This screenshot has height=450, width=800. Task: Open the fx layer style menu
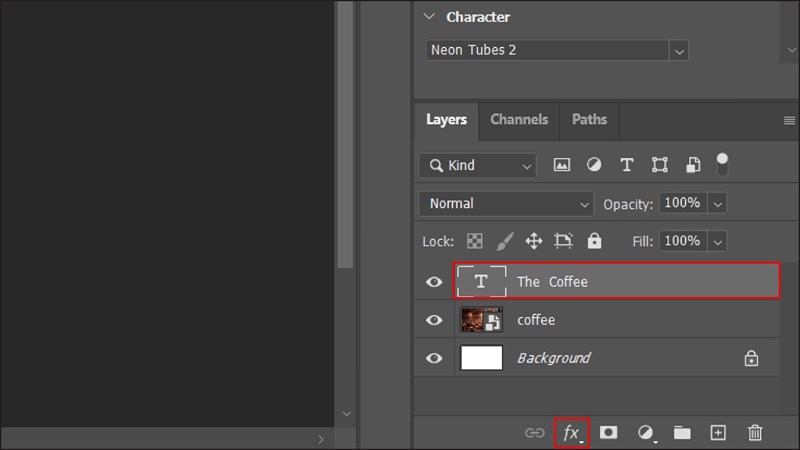[x=572, y=433]
